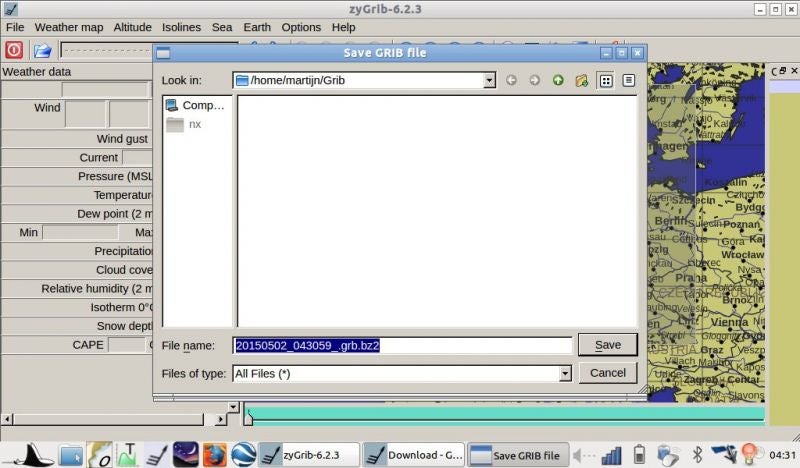Click the forecast timeline slider handle

click(248, 417)
